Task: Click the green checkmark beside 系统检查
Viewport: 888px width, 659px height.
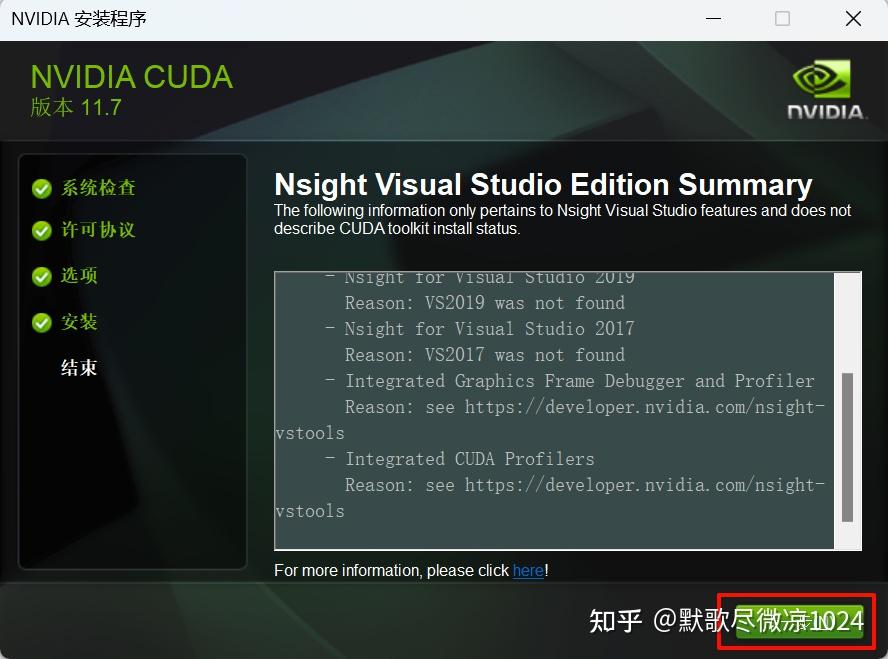Action: click(41, 187)
